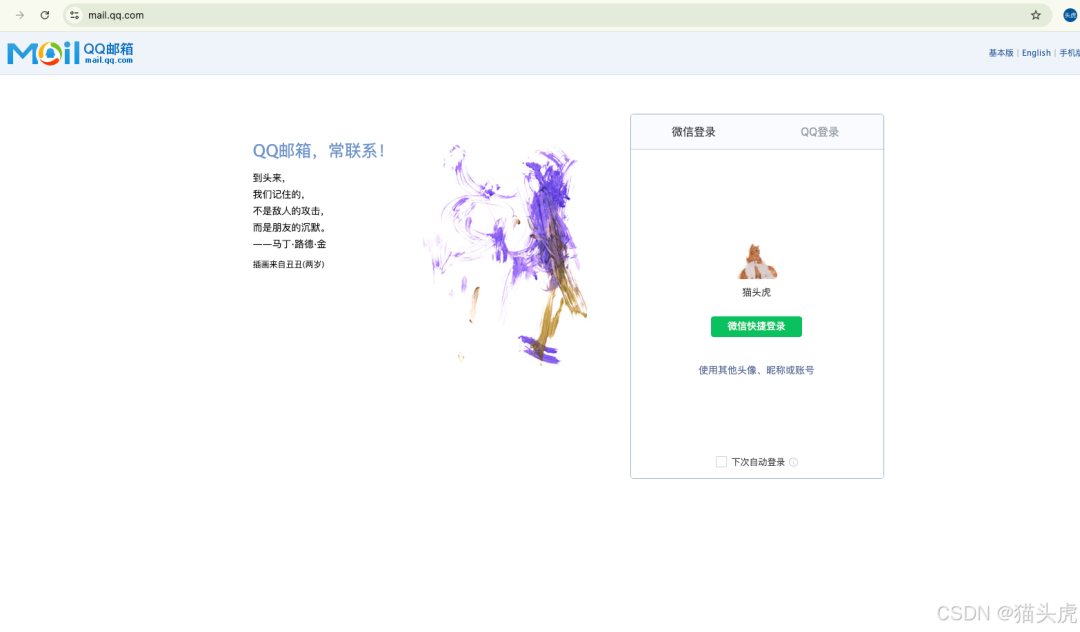Switch to QQ登录 tab
The width and height of the screenshot is (1080, 632).
(820, 132)
